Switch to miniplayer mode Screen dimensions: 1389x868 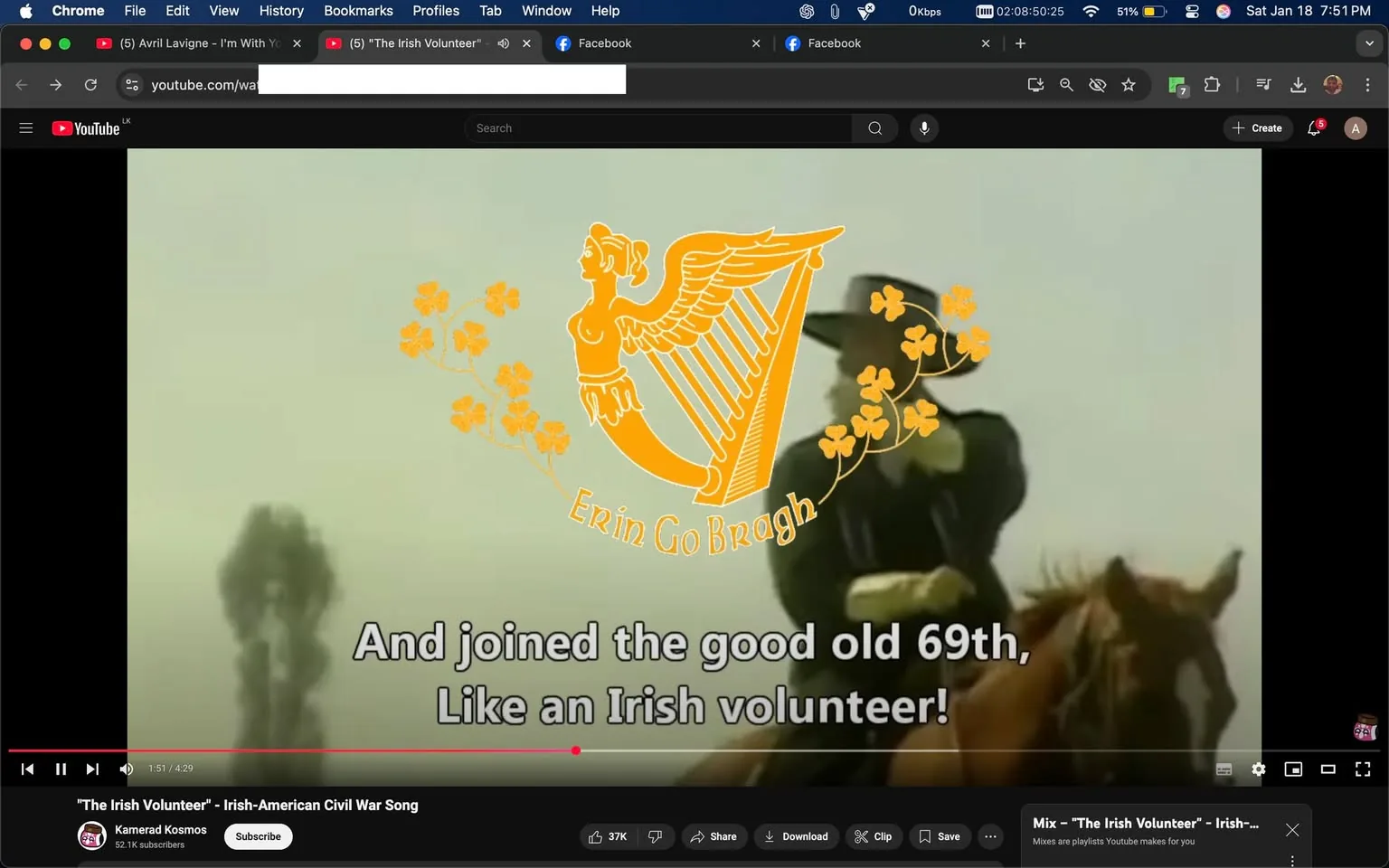pos(1293,769)
